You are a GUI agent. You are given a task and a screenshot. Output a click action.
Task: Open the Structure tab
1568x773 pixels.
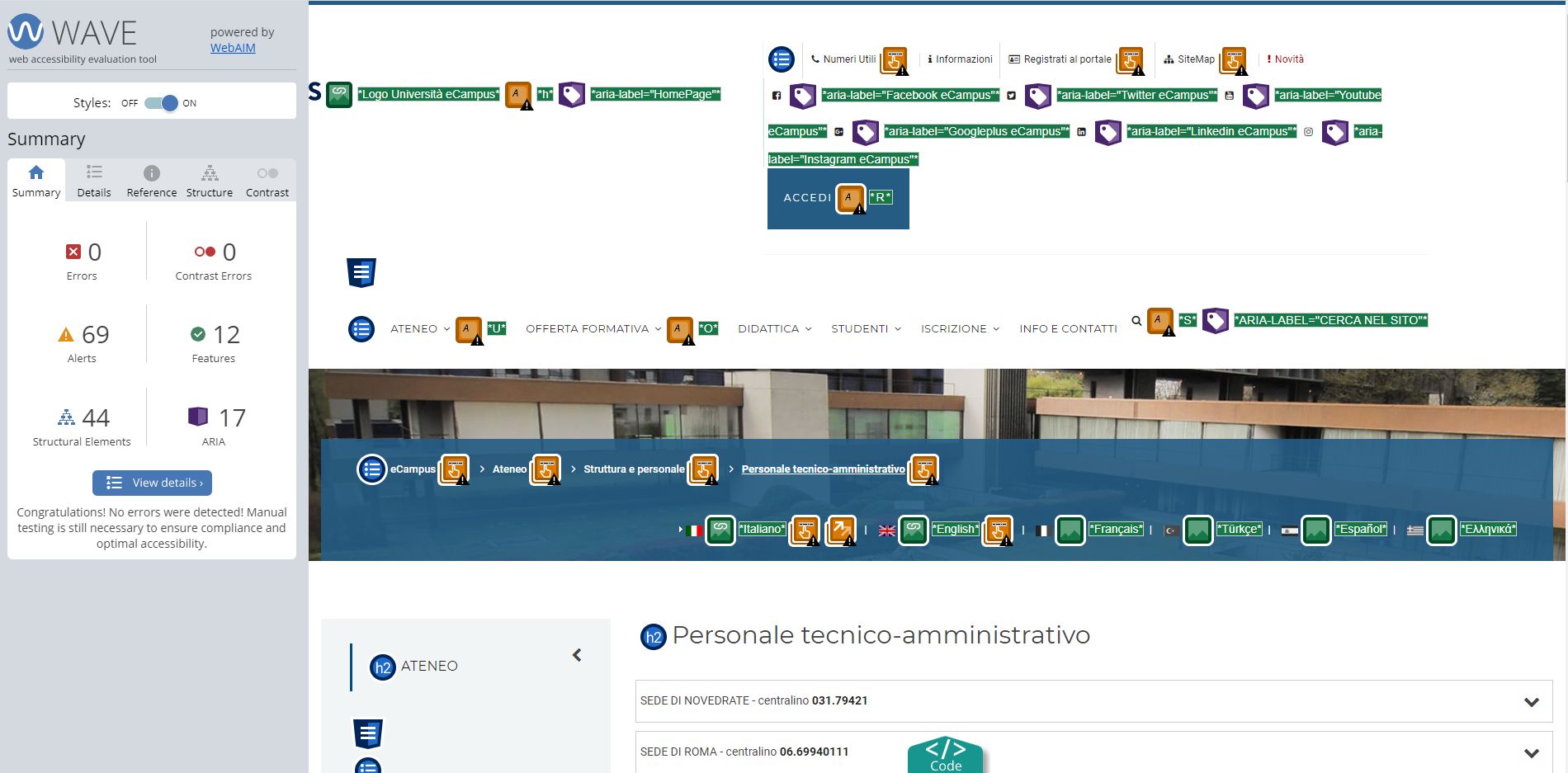pos(210,181)
